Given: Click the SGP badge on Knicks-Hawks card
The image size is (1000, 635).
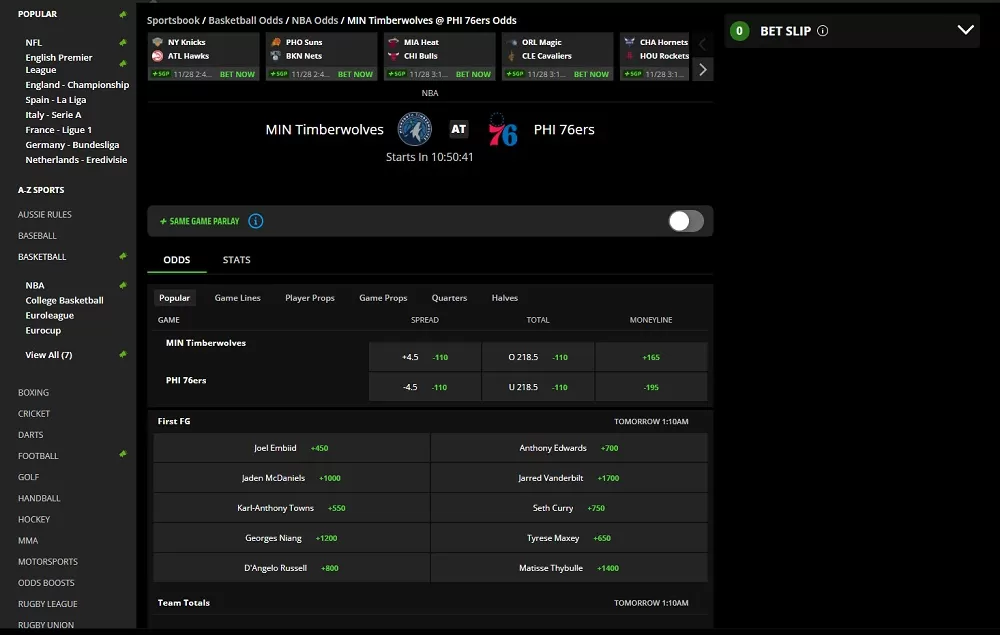Looking at the screenshot, I should point(161,74).
